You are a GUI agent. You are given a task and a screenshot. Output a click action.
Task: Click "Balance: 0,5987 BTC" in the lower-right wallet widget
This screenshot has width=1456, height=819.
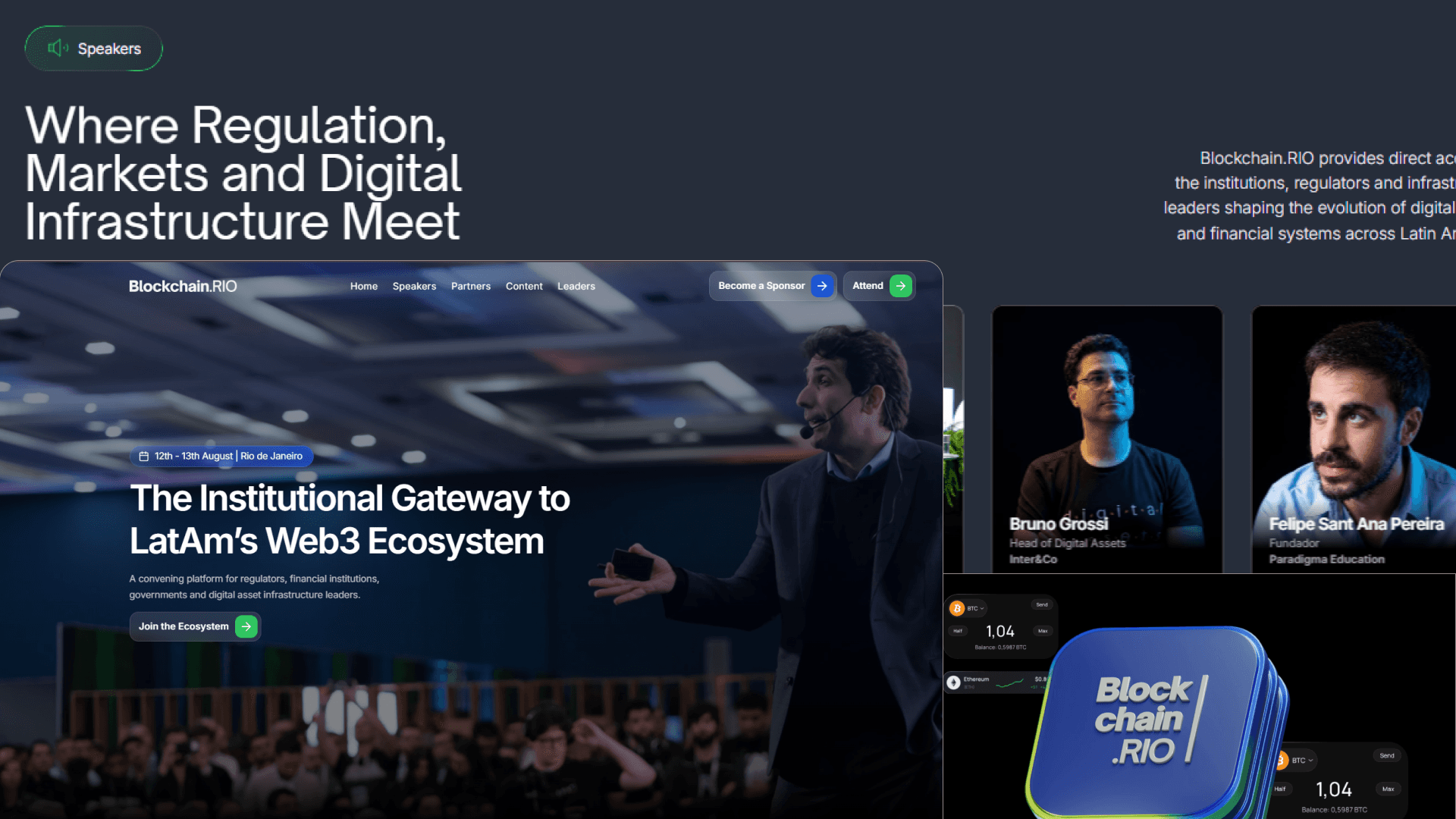[x=1335, y=810]
